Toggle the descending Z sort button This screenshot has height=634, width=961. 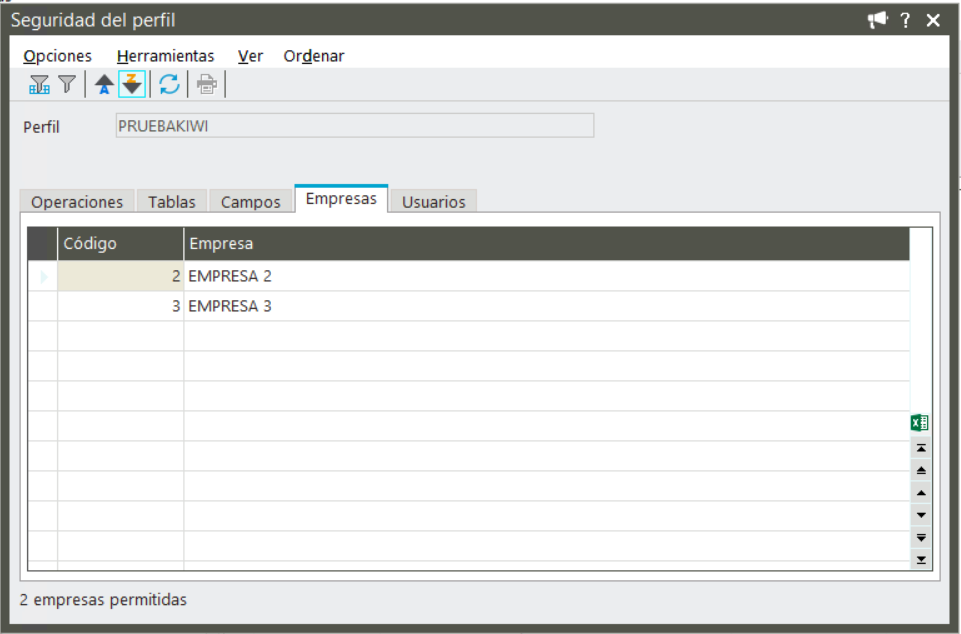132,85
